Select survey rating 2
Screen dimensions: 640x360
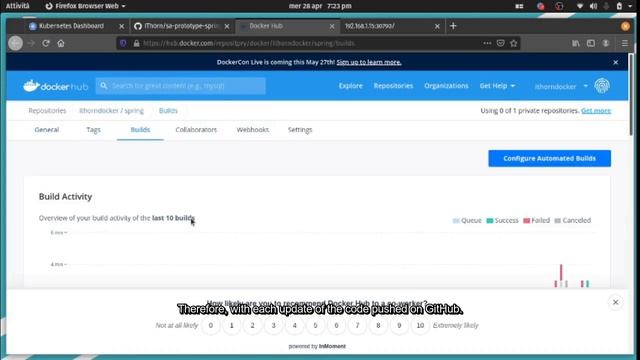(x=252, y=325)
